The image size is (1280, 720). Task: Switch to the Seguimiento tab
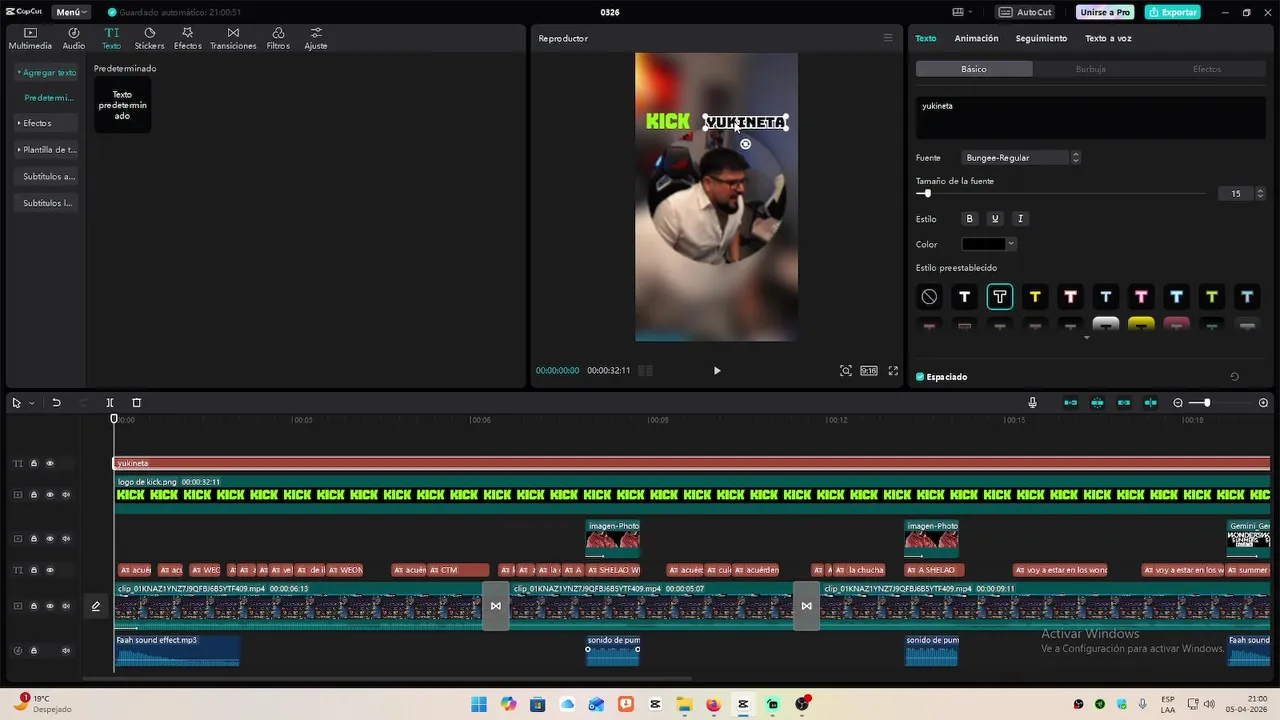pos(1041,38)
